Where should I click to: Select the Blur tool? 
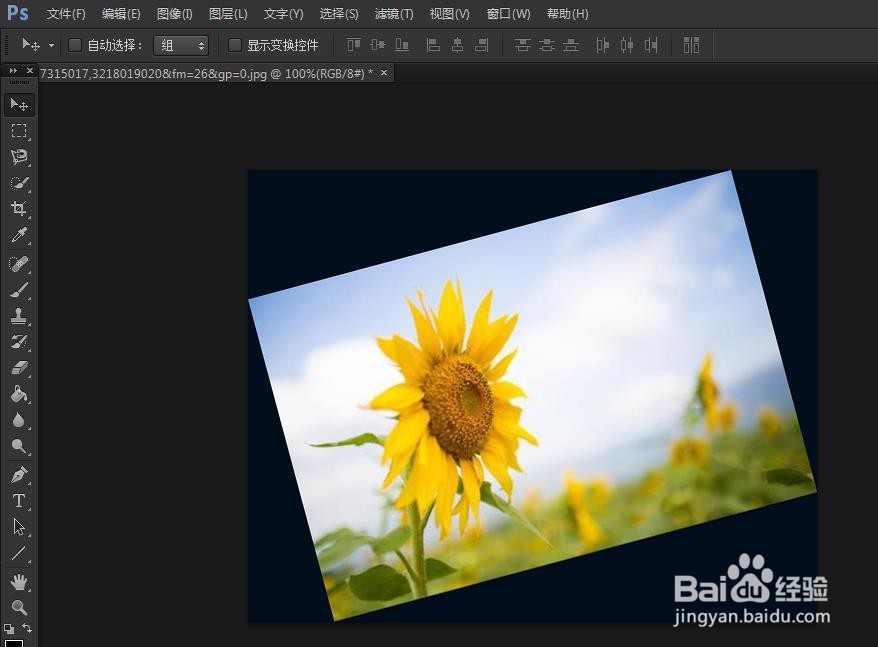point(19,420)
